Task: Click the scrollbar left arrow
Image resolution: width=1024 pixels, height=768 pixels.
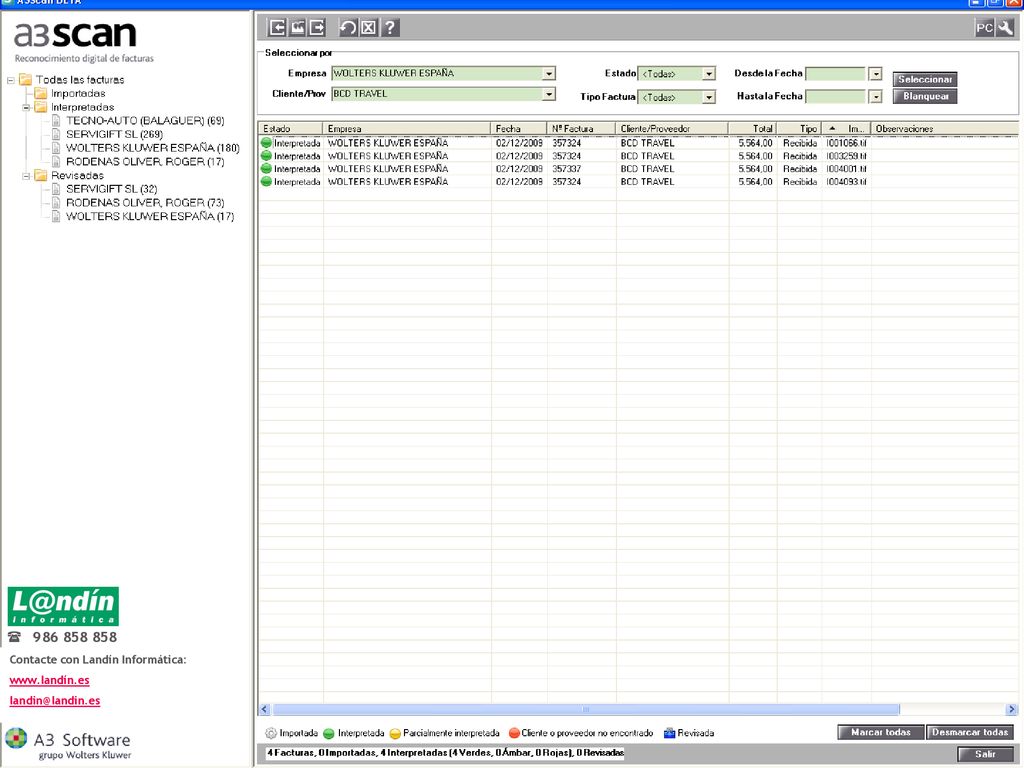Action: point(264,709)
